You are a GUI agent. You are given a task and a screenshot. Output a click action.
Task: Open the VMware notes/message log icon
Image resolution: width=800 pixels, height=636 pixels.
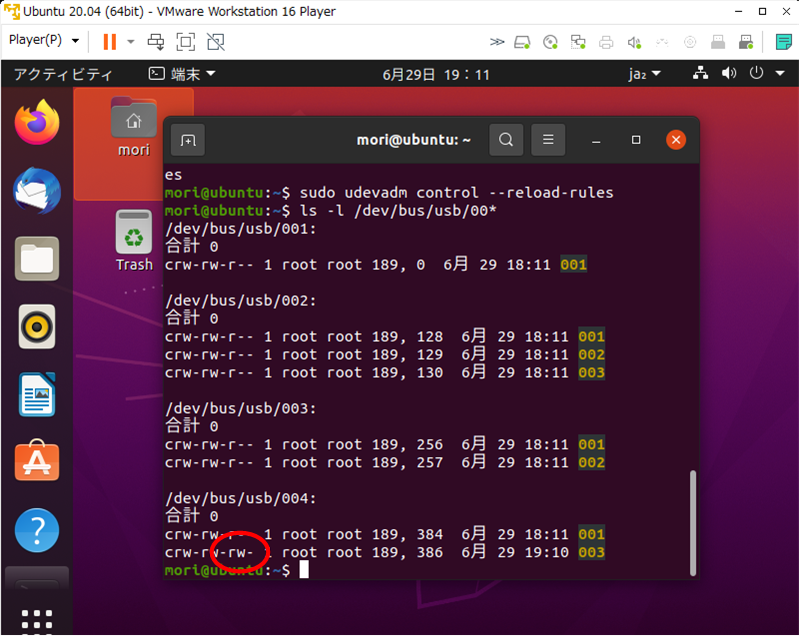point(783,42)
